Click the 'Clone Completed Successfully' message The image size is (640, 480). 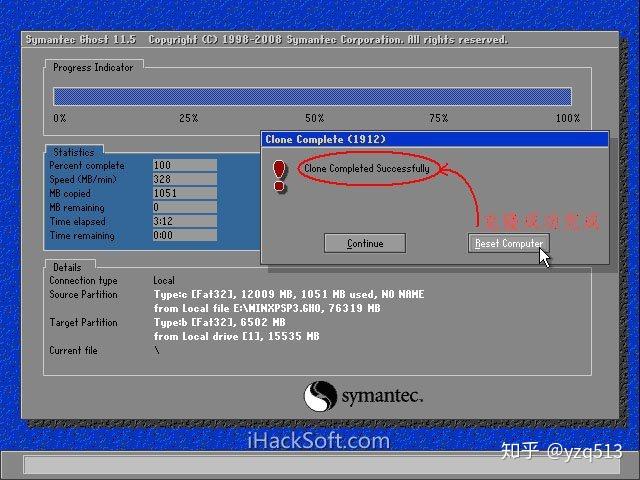pyautogui.click(x=367, y=168)
